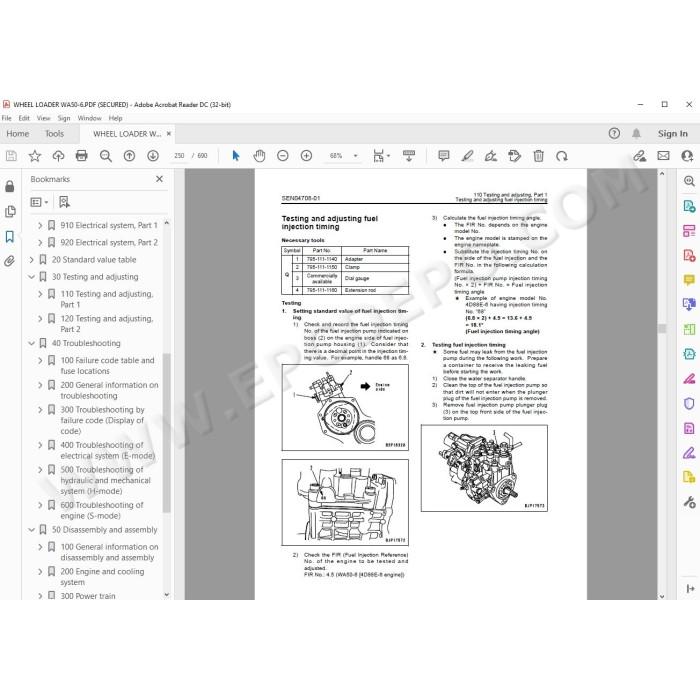Image resolution: width=700 pixels, height=700 pixels.
Task: Open the notifications bell
Action: [x=636, y=133]
